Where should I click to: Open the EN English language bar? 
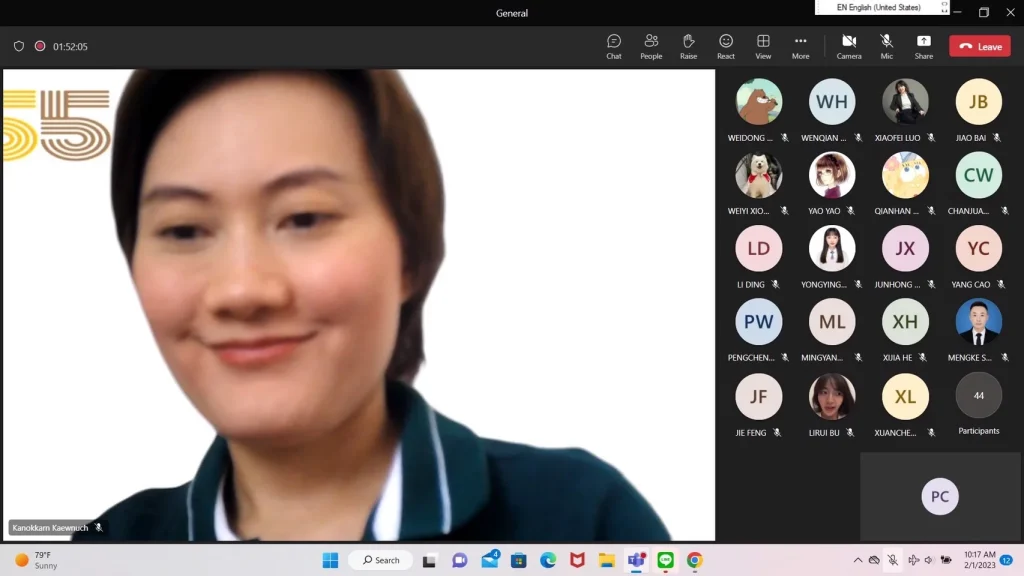coord(880,8)
